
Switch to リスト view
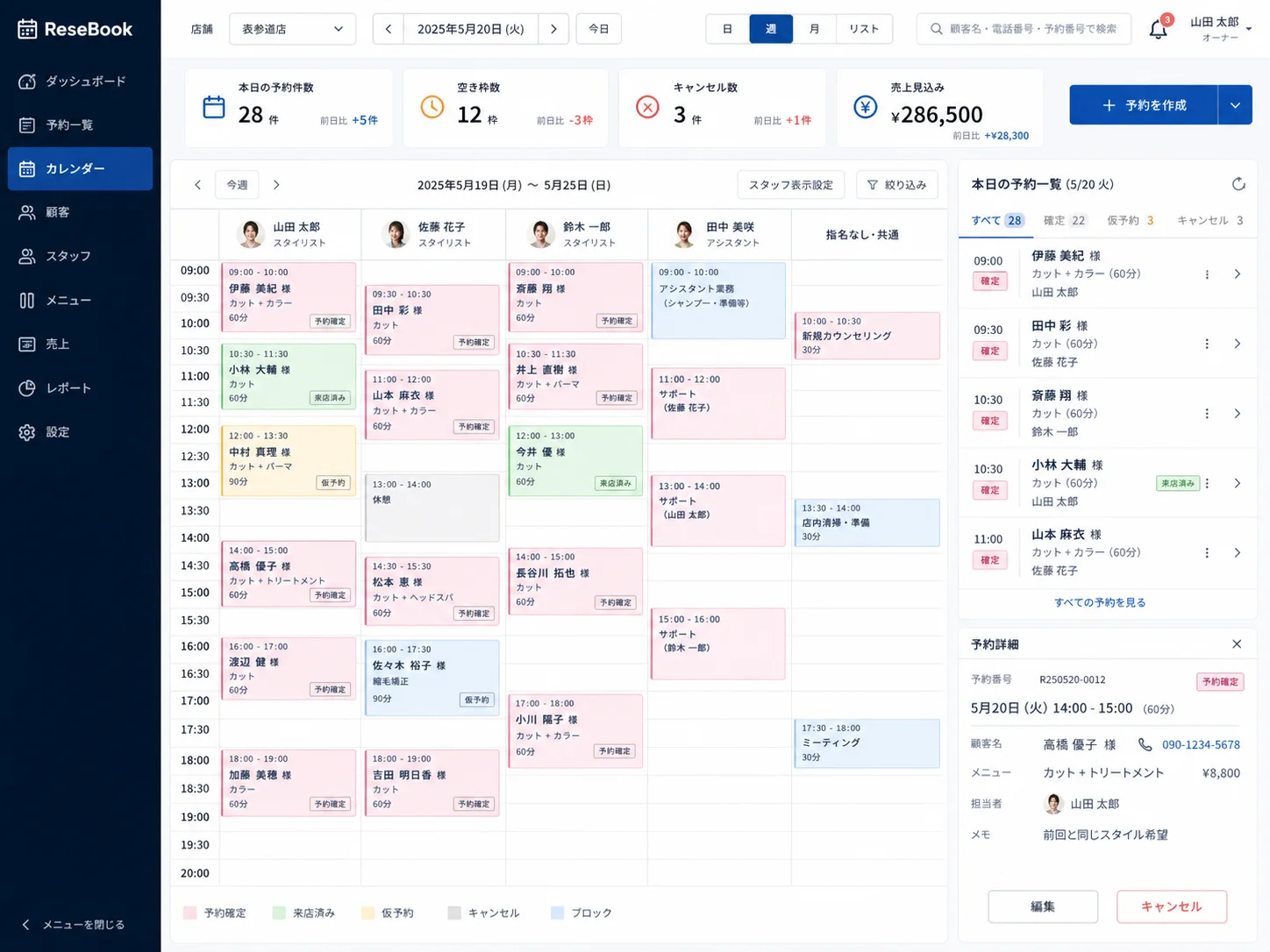pos(864,29)
